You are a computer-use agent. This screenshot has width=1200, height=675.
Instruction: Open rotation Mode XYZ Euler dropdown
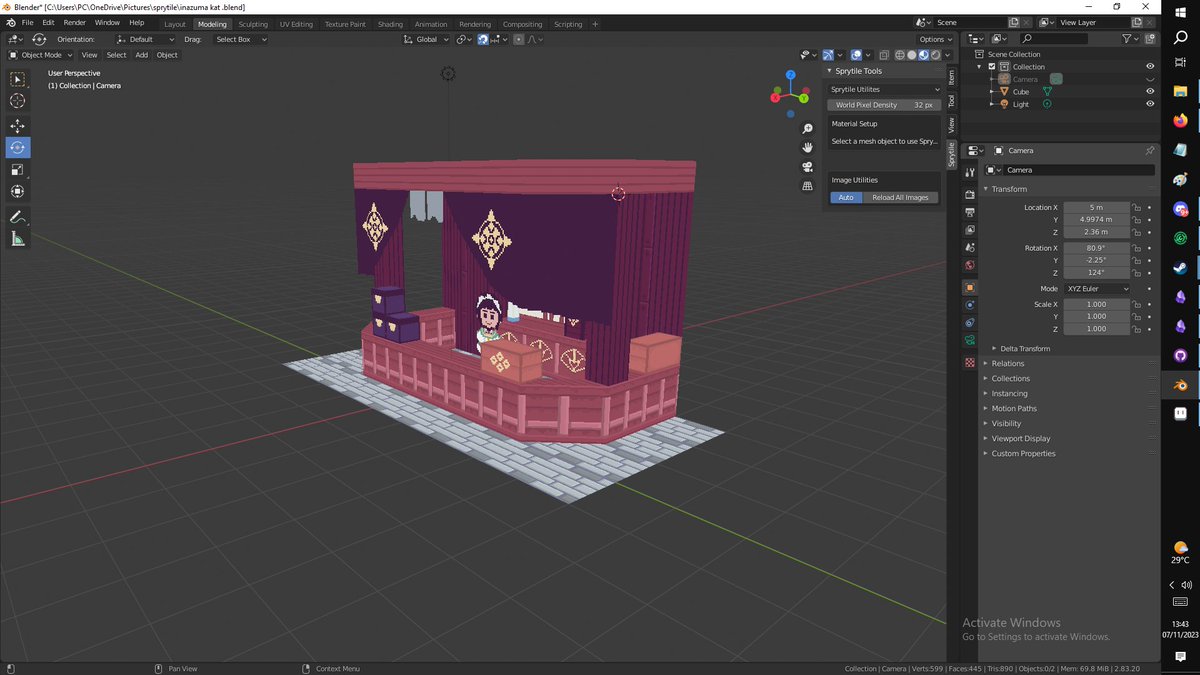pos(1097,289)
